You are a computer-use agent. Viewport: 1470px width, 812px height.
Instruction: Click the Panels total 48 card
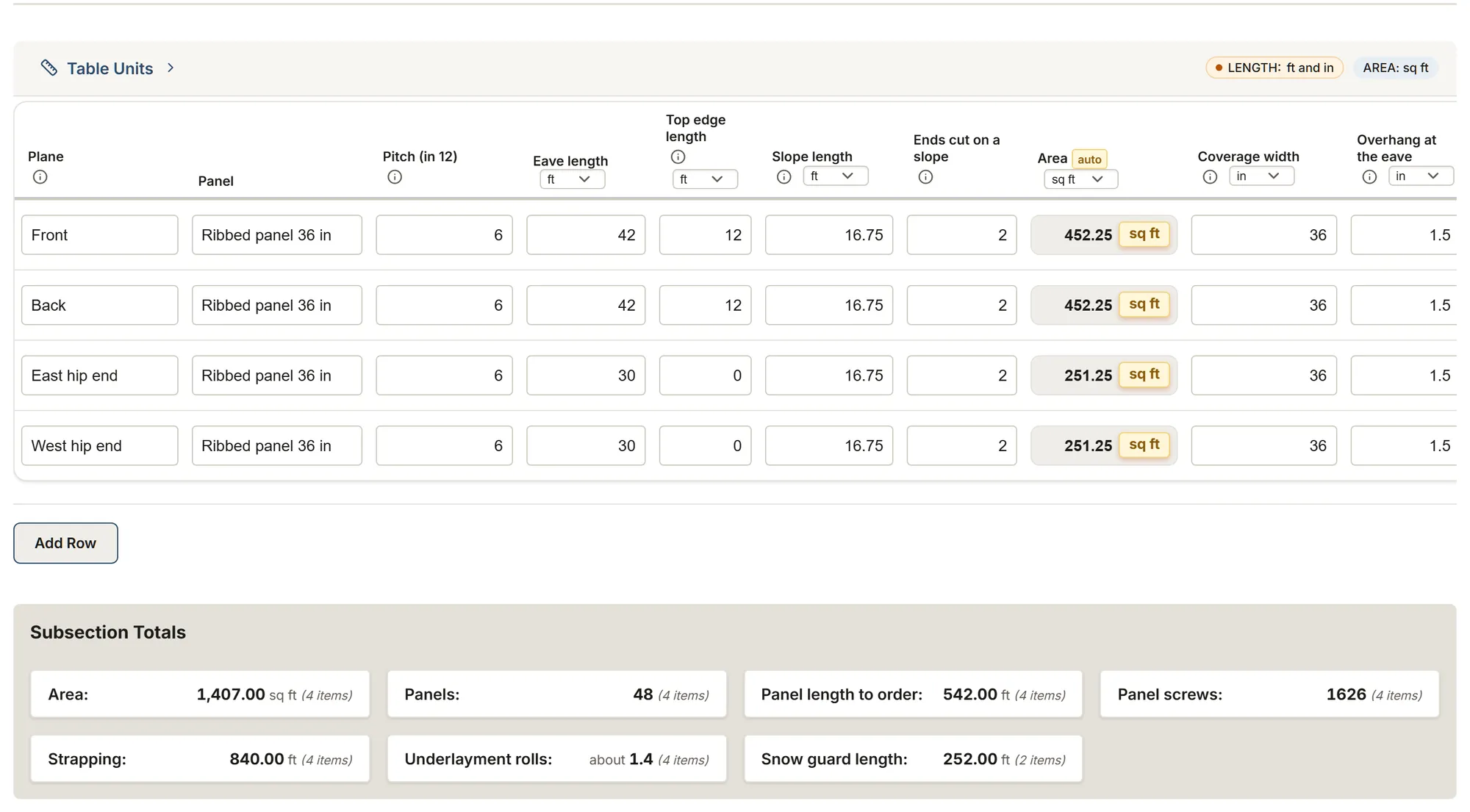tap(557, 694)
